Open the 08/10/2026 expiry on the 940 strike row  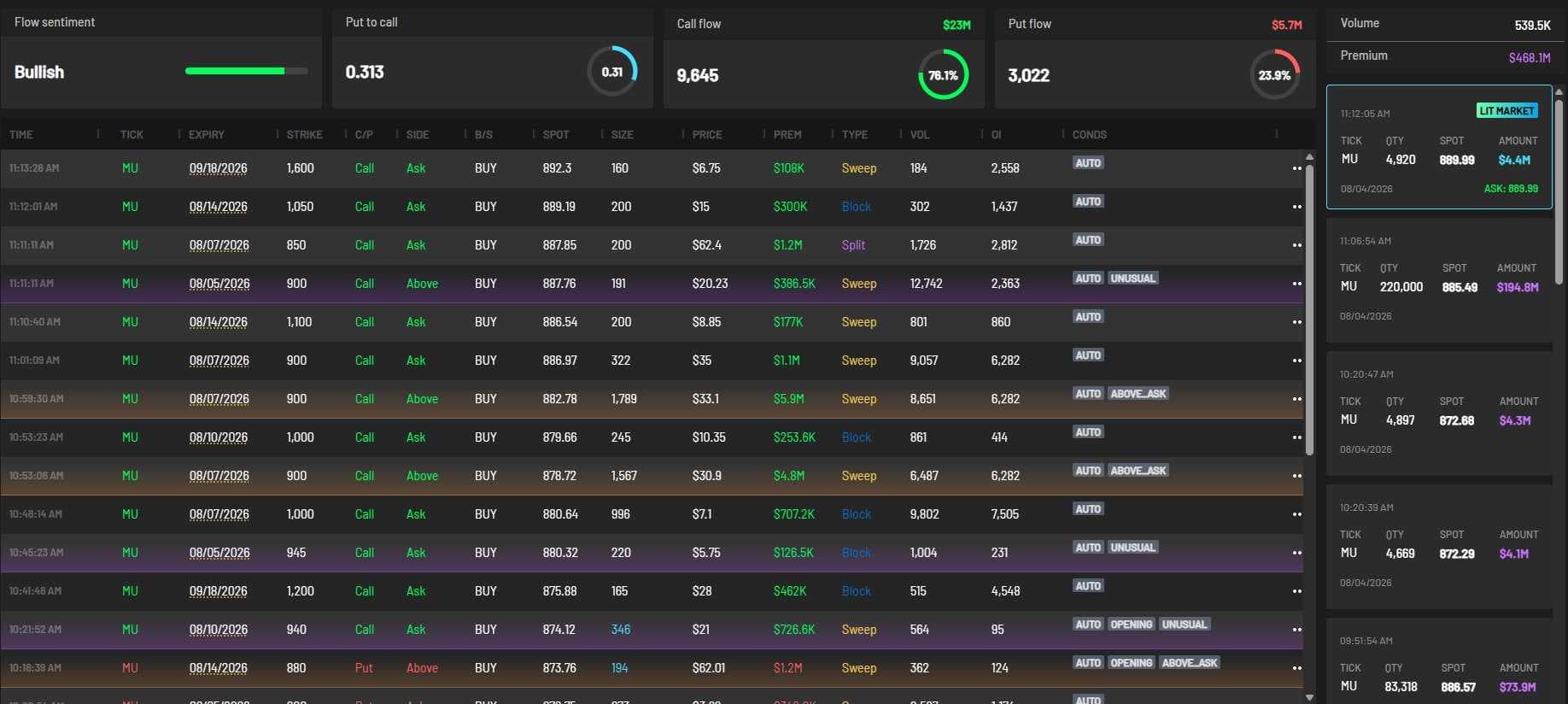coord(219,630)
